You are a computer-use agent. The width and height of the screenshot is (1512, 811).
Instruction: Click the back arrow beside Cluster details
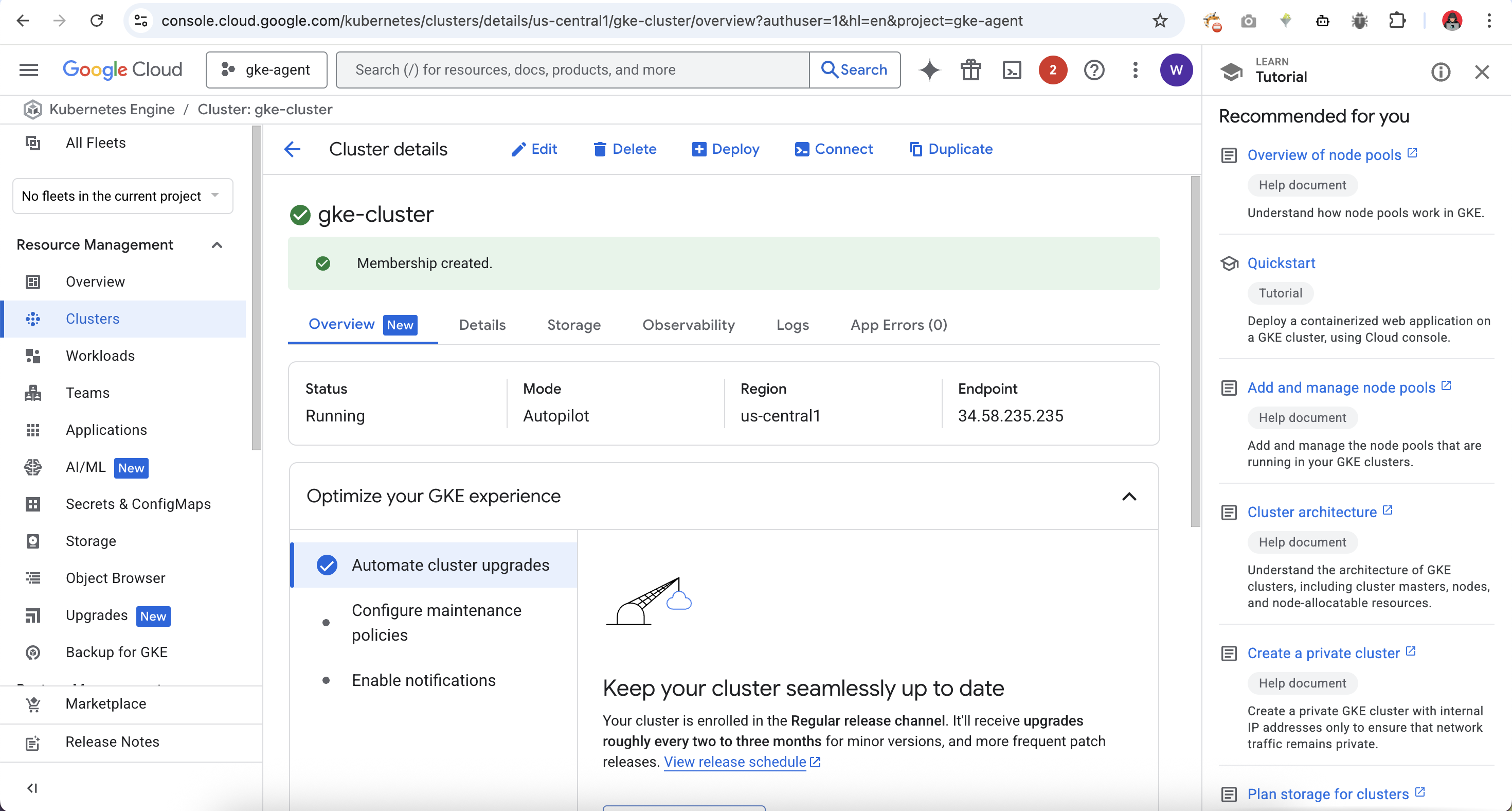click(x=292, y=149)
